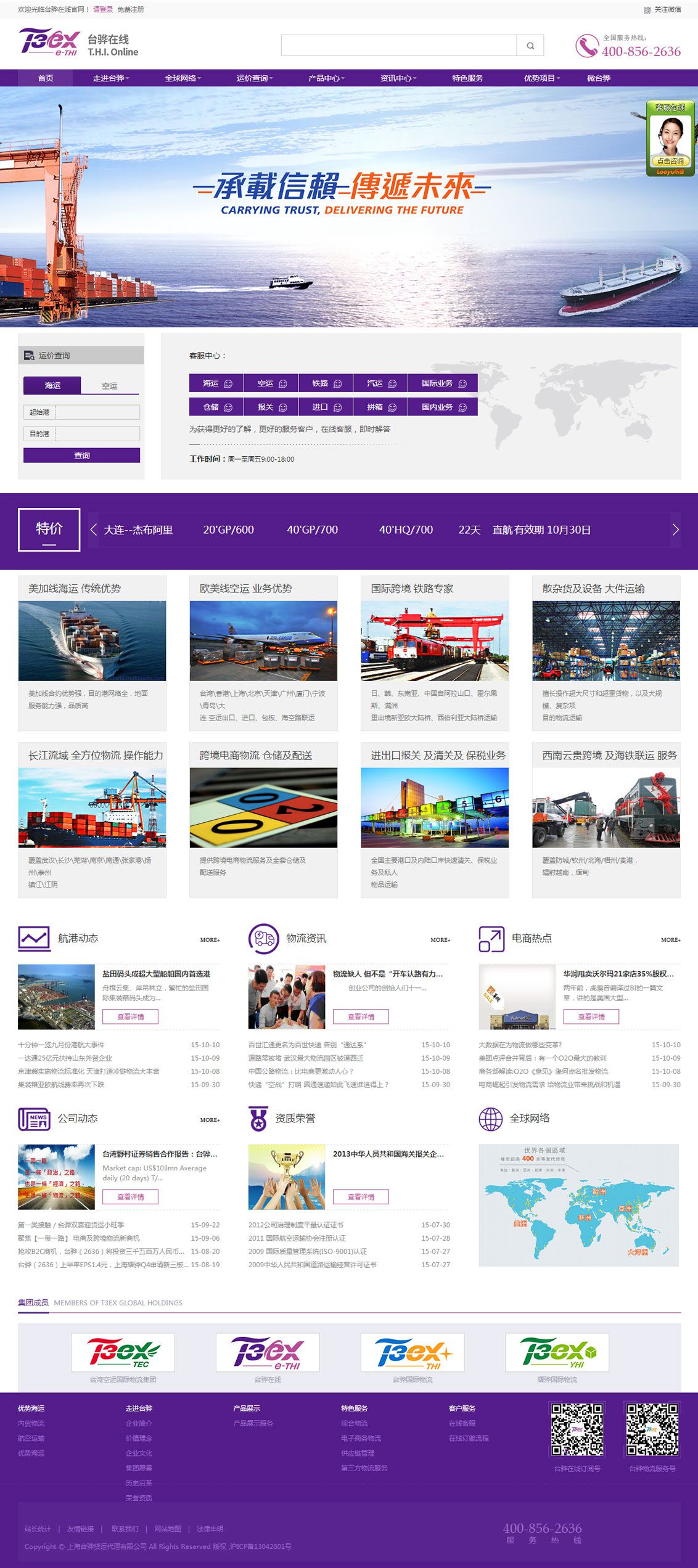Open 仓储 customer service chat

tap(216, 407)
